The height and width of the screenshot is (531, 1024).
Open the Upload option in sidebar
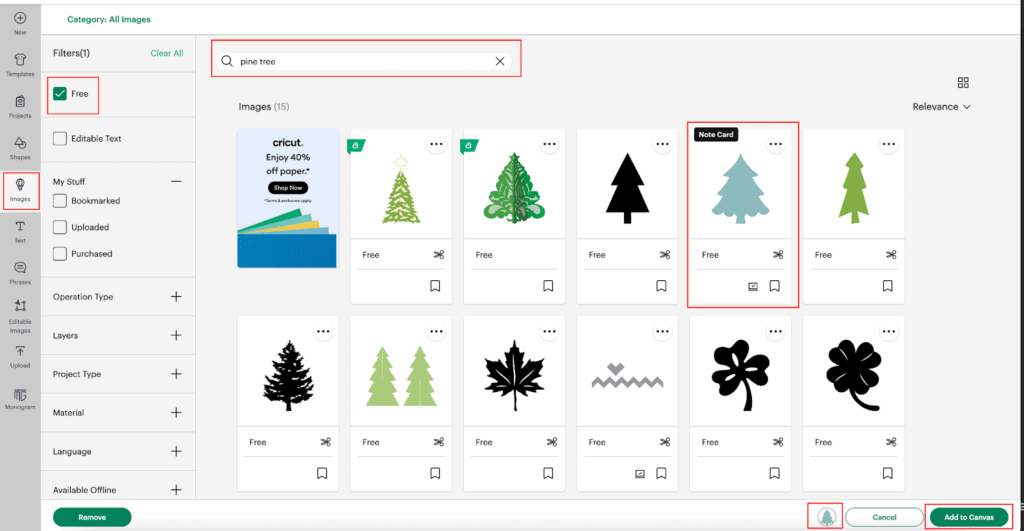coord(20,354)
